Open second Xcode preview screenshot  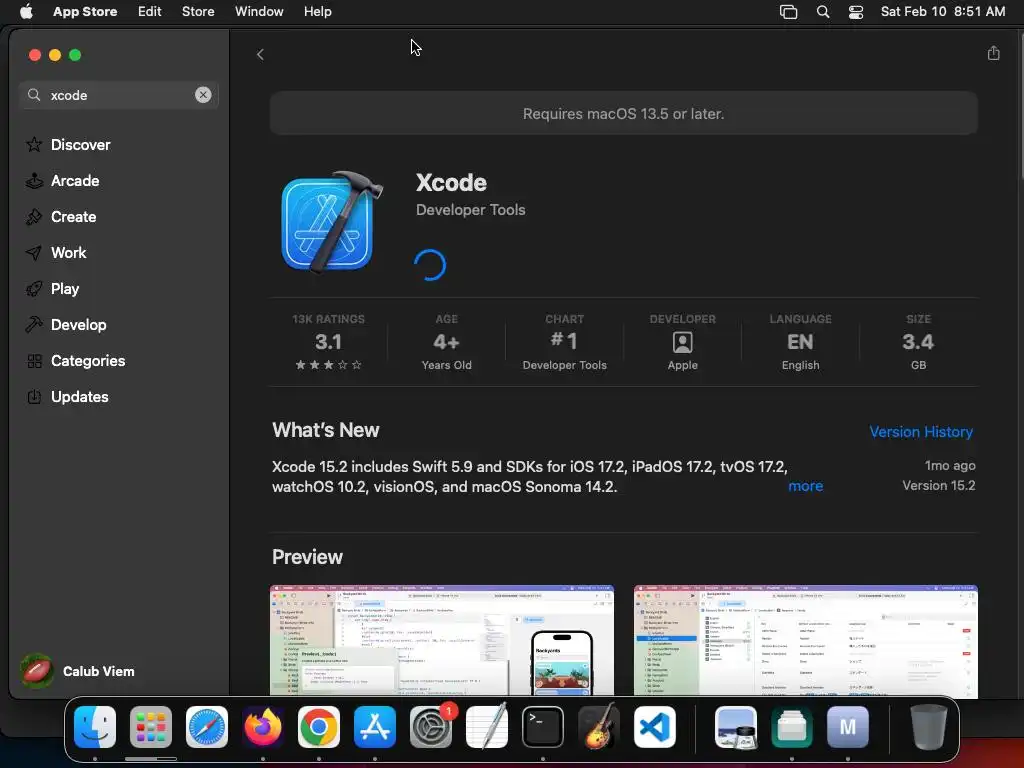coord(805,640)
